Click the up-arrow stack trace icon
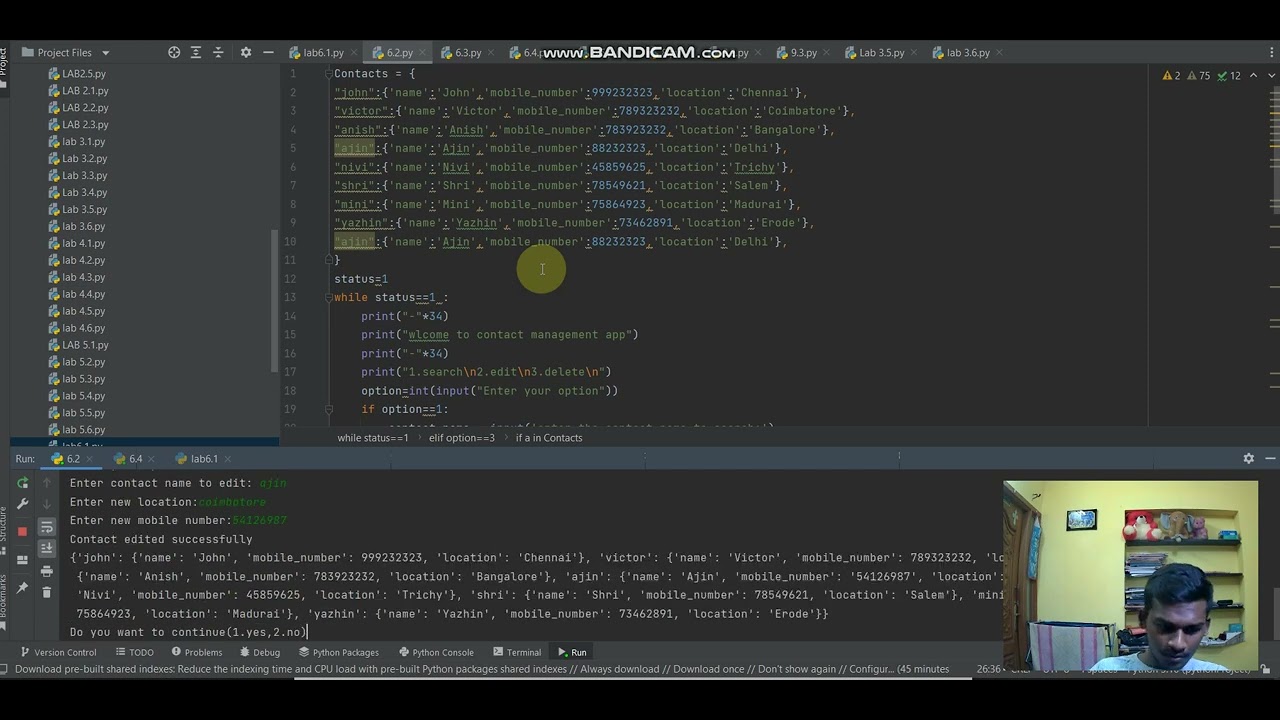Image resolution: width=1280 pixels, height=720 pixels. coord(47,483)
